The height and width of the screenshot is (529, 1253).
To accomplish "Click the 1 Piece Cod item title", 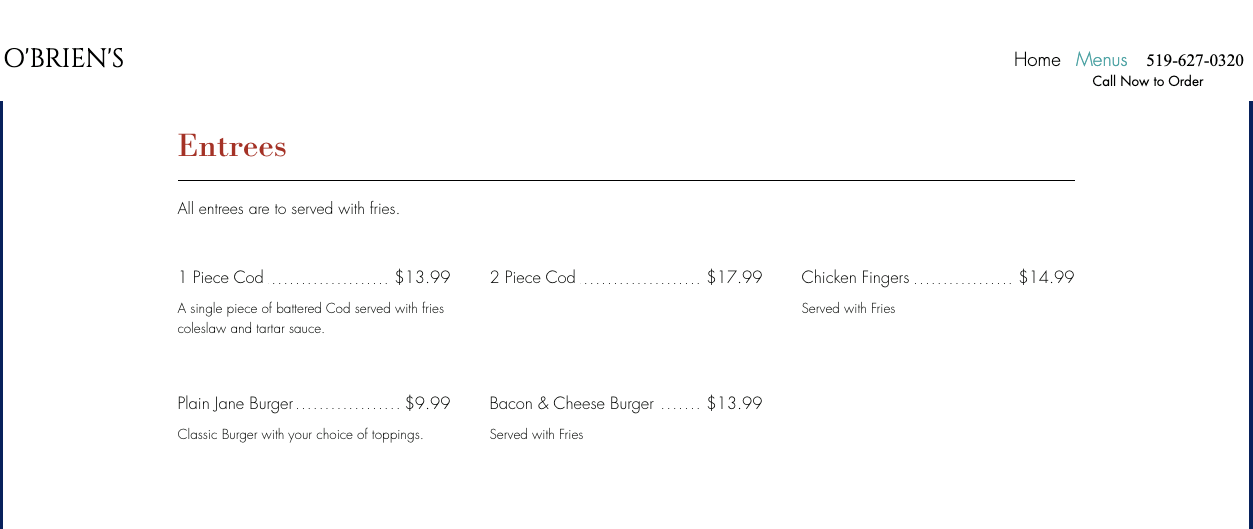I will 221,278.
